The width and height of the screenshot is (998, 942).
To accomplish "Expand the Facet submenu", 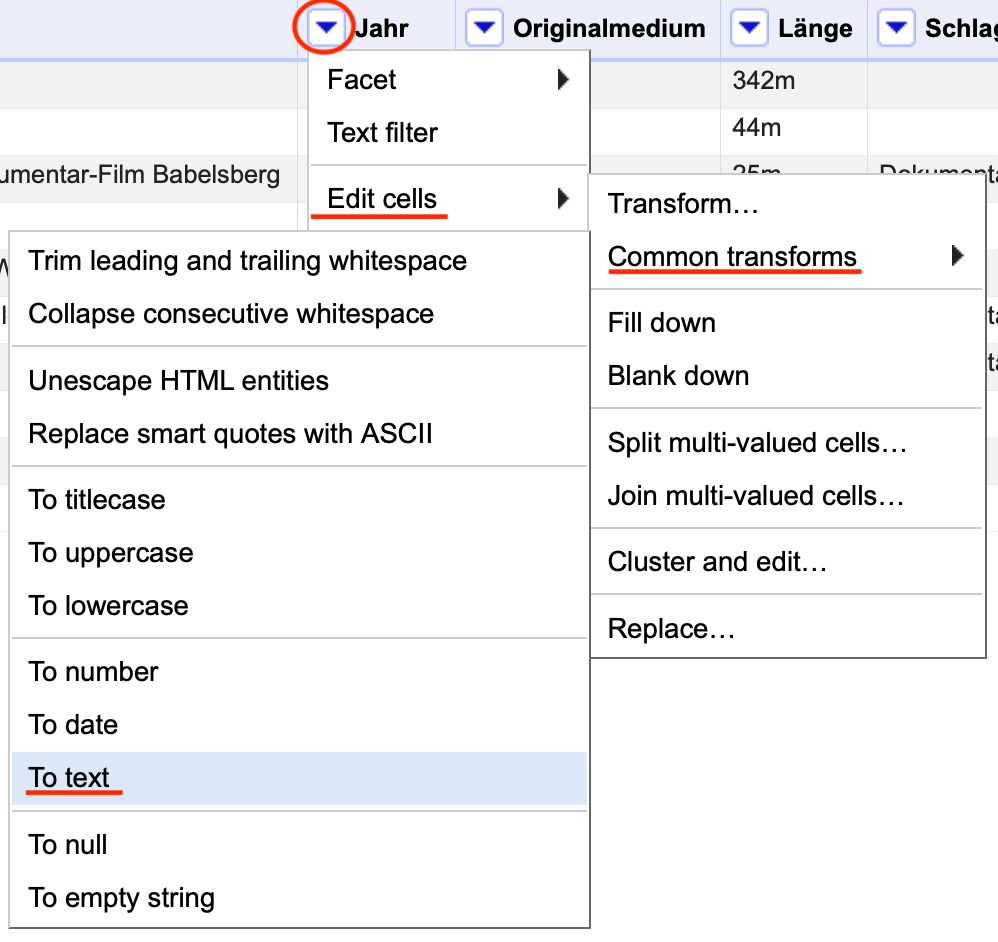I will tap(448, 80).
